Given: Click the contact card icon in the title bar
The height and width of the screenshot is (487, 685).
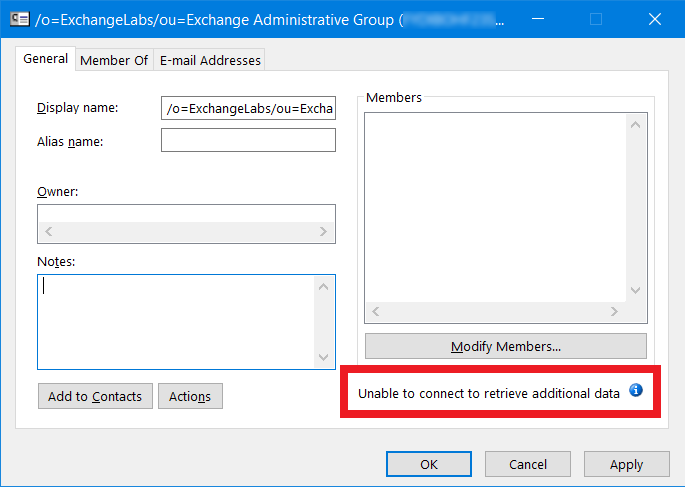Looking at the screenshot, I should [x=19, y=18].
